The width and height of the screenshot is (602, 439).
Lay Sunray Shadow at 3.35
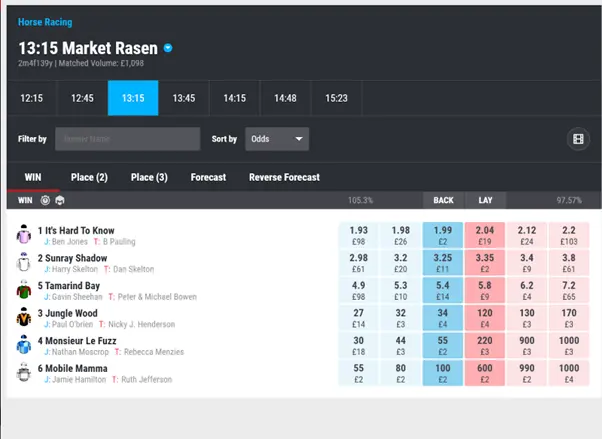[x=484, y=263]
